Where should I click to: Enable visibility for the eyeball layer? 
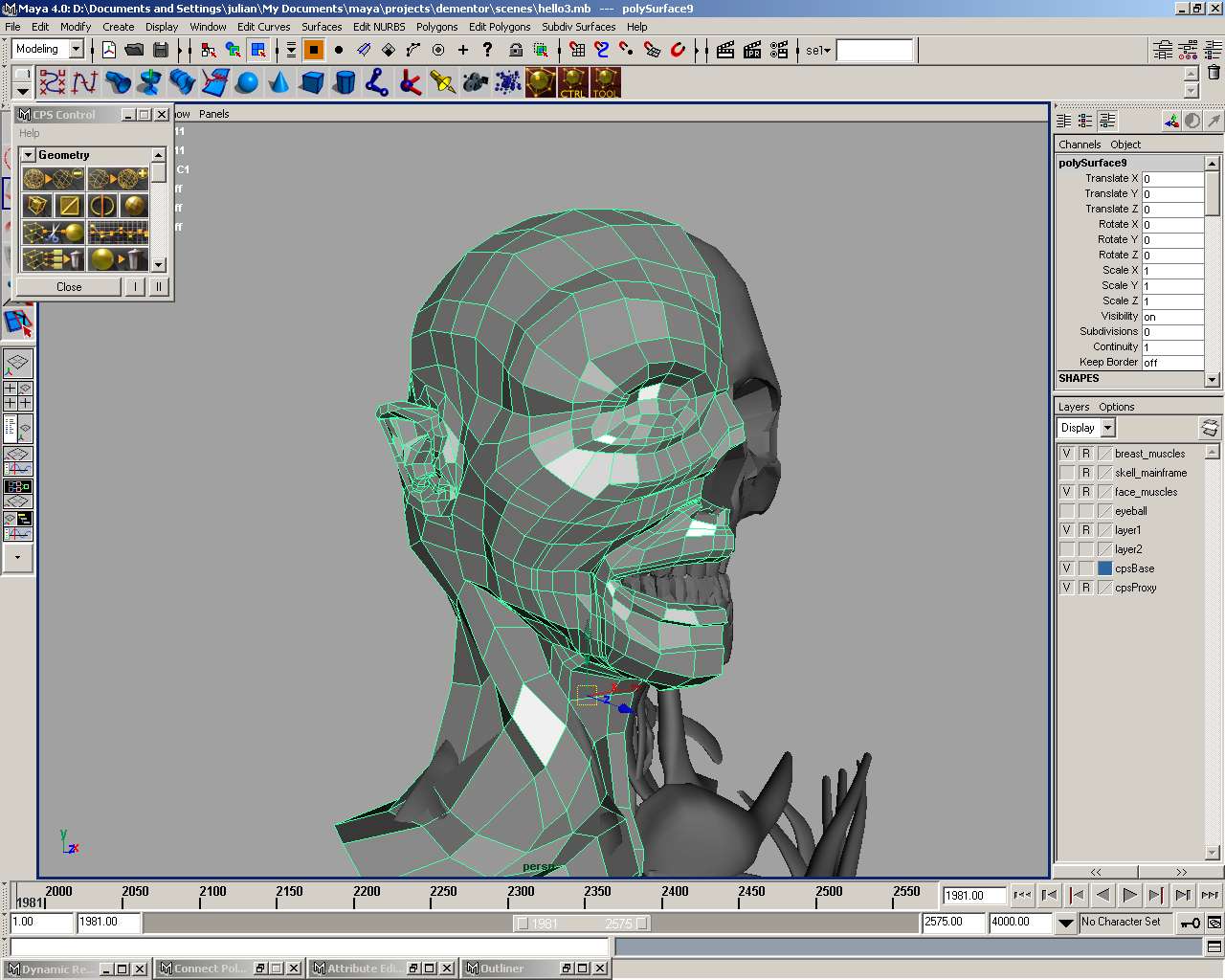tap(1066, 511)
